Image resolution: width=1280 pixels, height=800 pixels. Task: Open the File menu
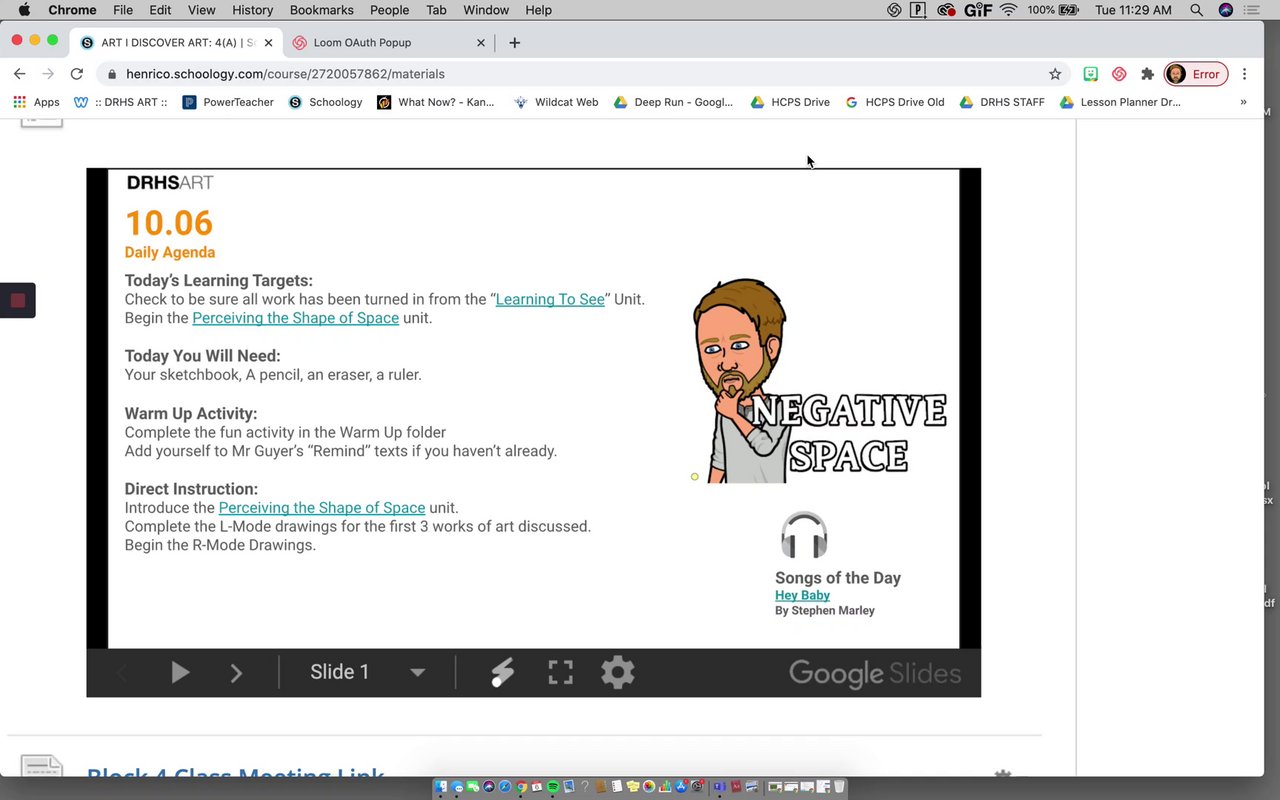pos(123,10)
